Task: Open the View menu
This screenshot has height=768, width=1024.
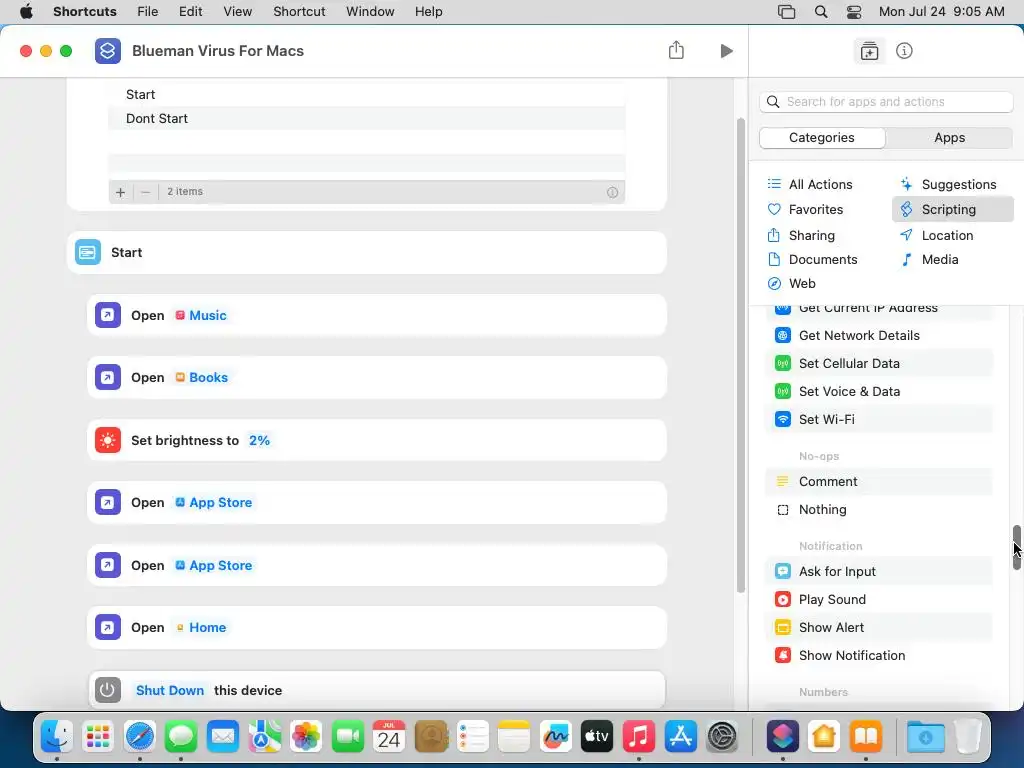Action: pyautogui.click(x=237, y=12)
